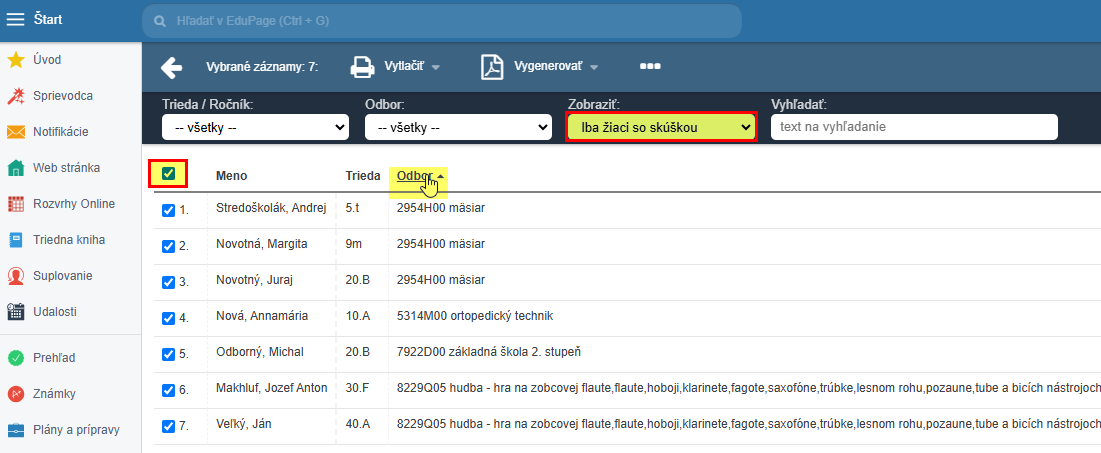This screenshot has height=453, width=1101.
Task: Click the PDF document icon
Action: pyautogui.click(x=493, y=67)
